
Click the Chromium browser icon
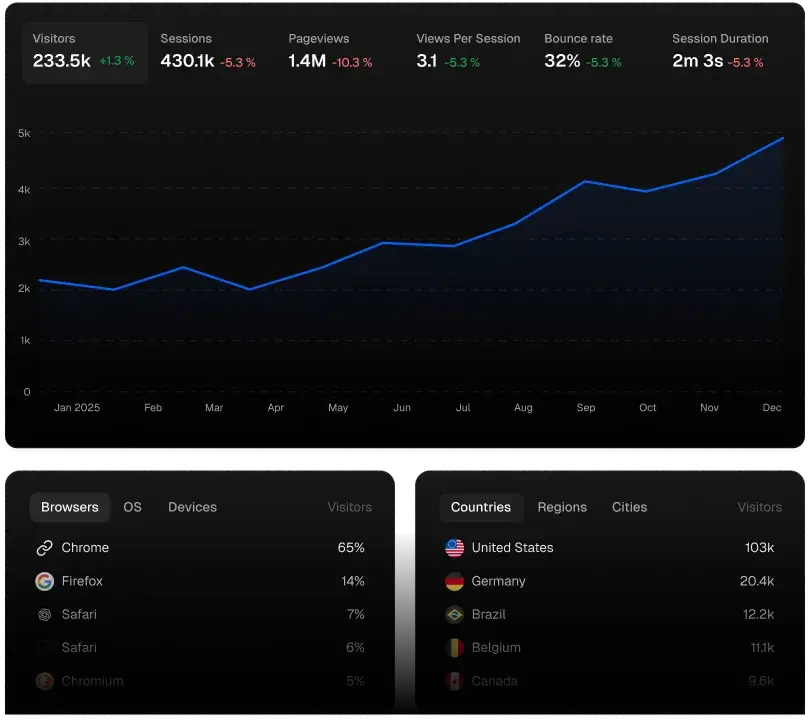tap(44, 681)
